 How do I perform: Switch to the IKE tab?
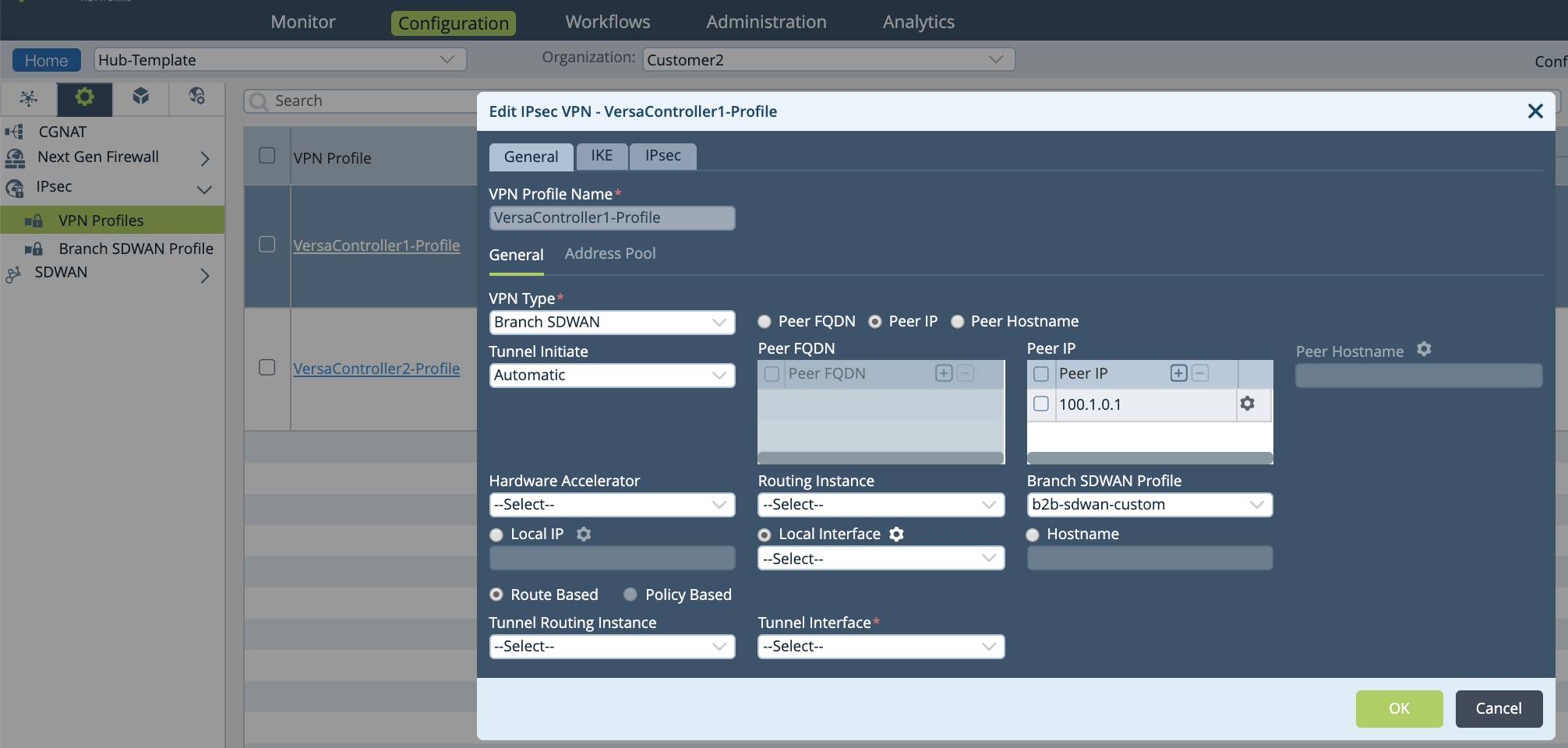click(602, 156)
